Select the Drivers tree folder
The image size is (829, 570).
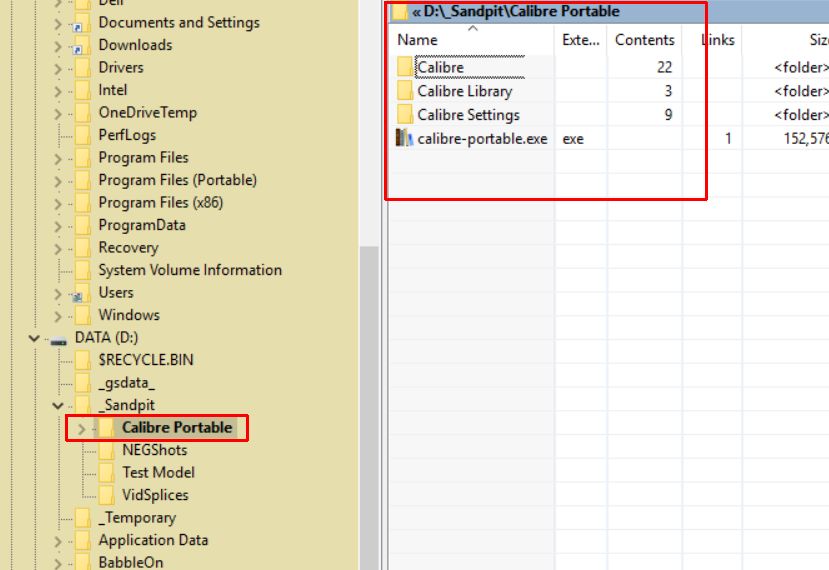click(121, 68)
